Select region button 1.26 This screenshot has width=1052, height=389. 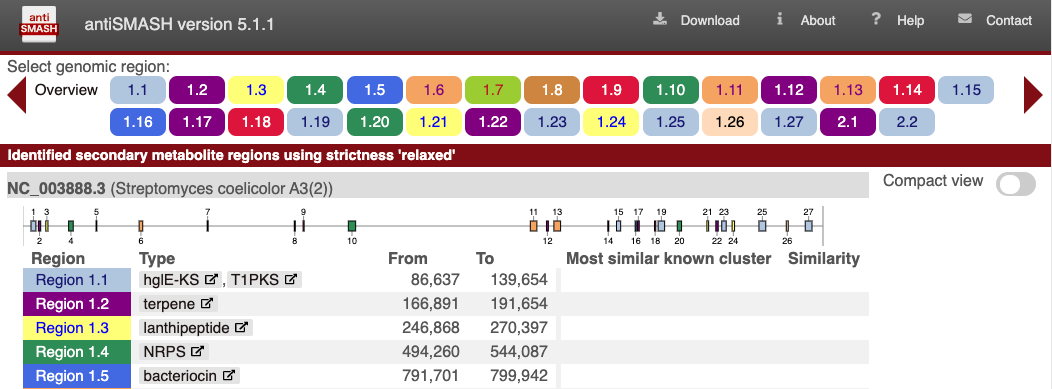(x=730, y=122)
